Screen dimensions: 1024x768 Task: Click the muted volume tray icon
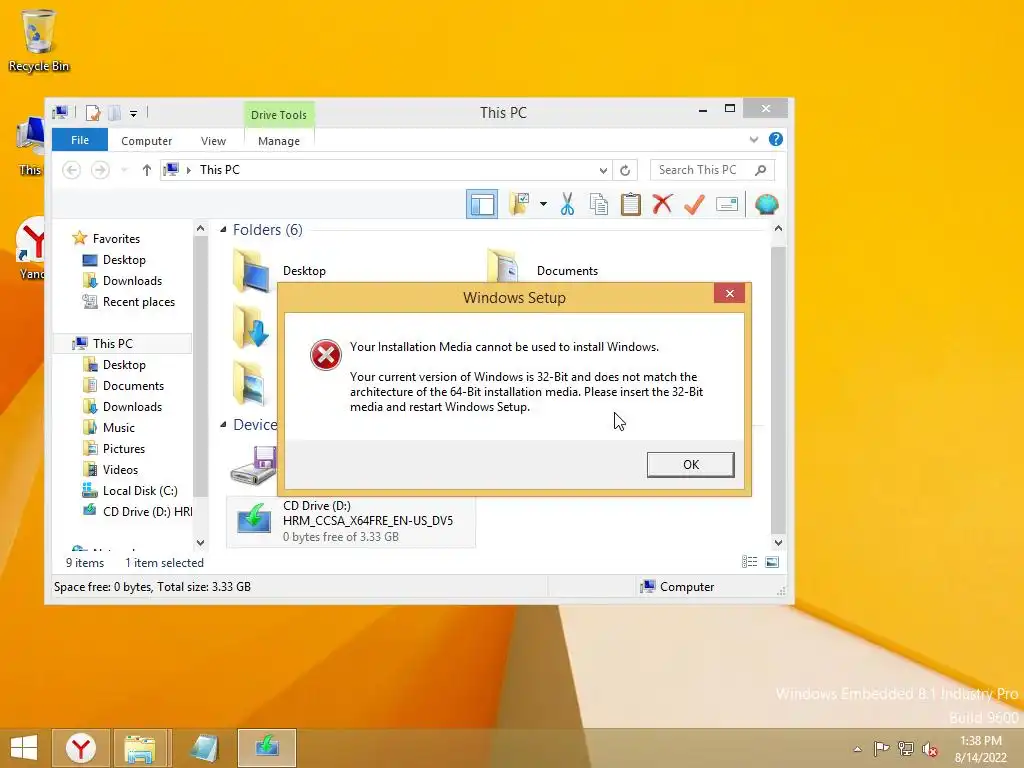point(930,749)
